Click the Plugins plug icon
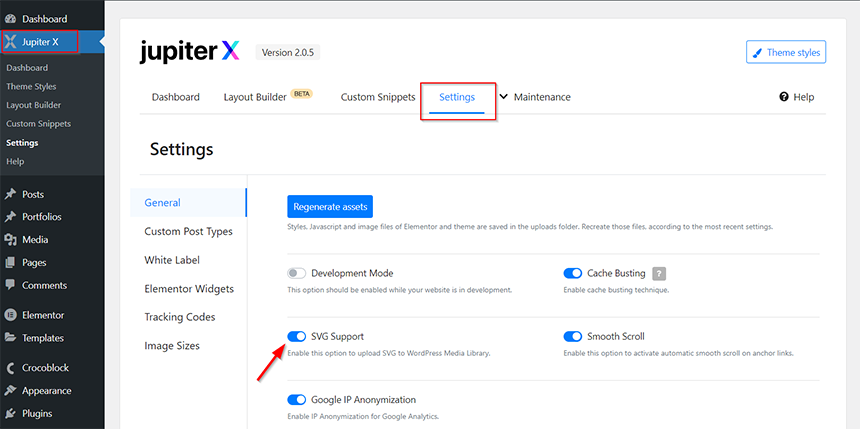Screen dimensions: 860x429 click(x=10, y=414)
